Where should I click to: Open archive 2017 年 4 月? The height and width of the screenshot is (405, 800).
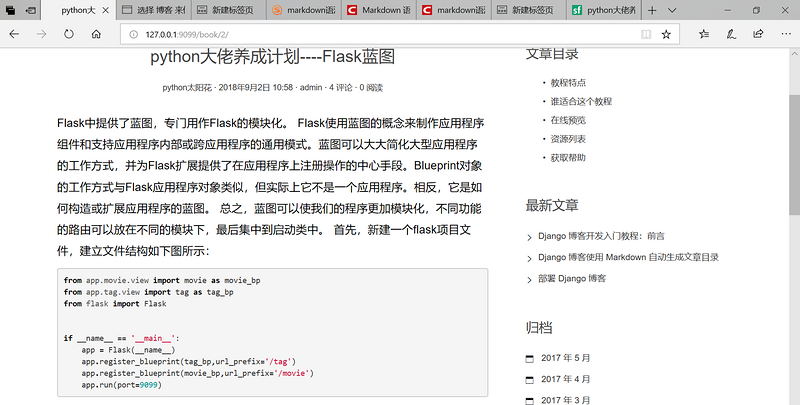point(565,379)
